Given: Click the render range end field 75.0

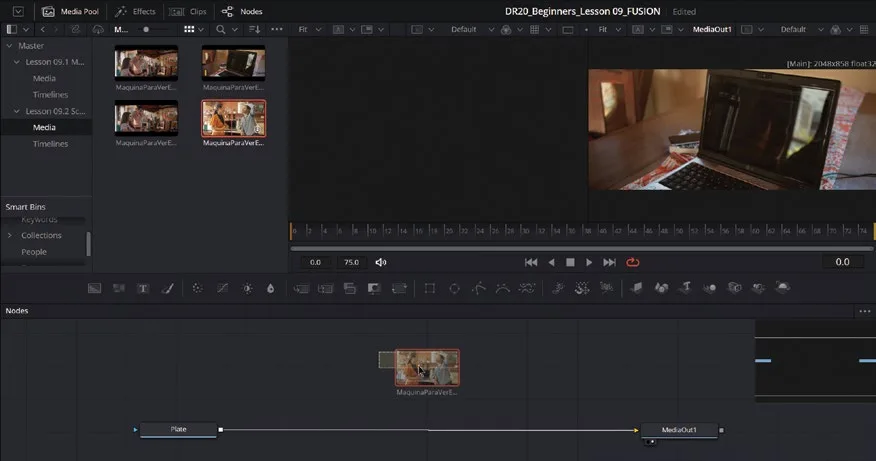Looking at the screenshot, I should coord(351,262).
